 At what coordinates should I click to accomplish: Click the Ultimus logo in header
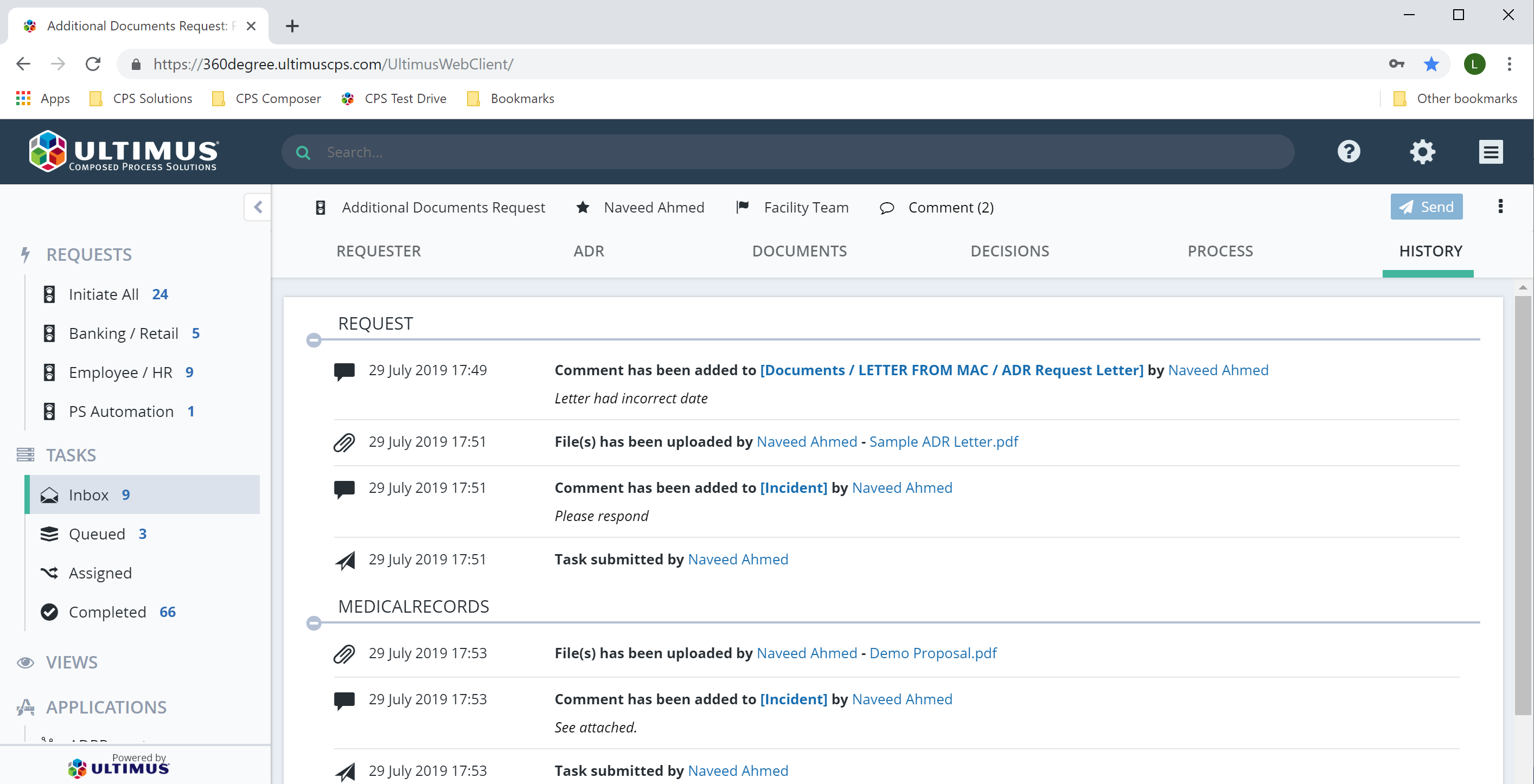click(124, 151)
